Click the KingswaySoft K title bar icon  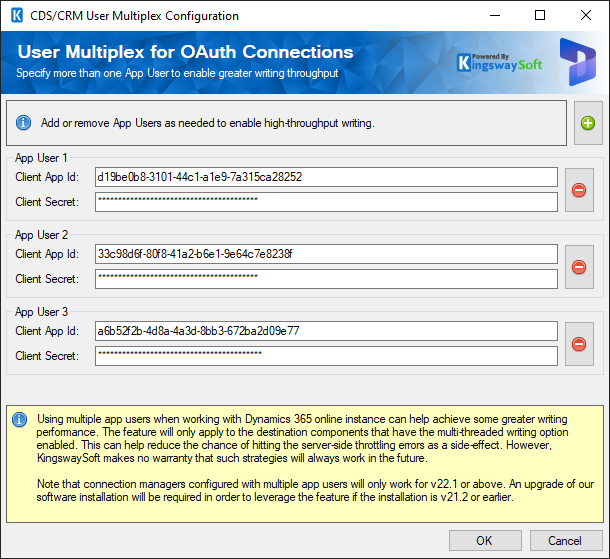point(17,16)
